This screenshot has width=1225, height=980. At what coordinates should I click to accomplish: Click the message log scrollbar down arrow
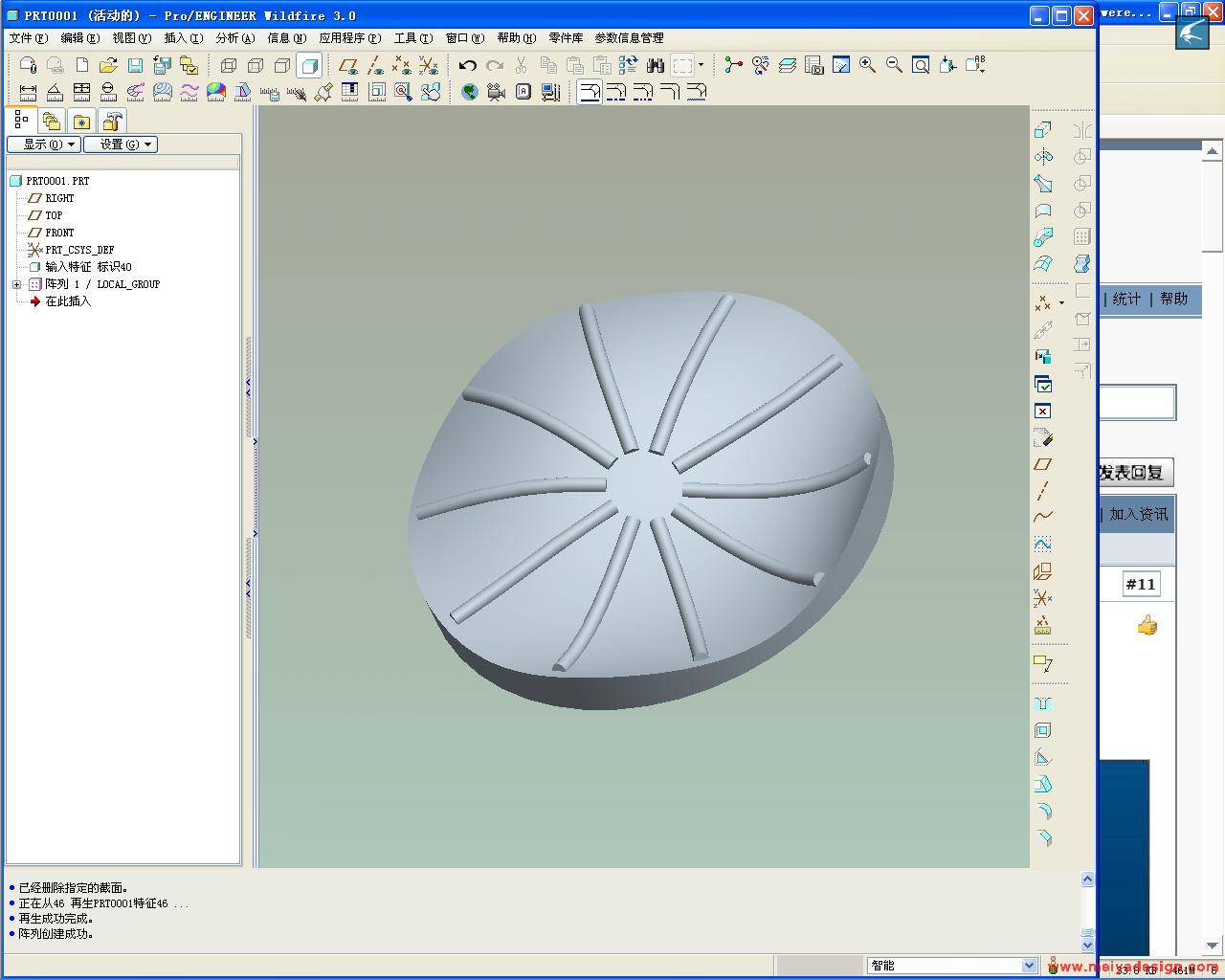point(1087,946)
